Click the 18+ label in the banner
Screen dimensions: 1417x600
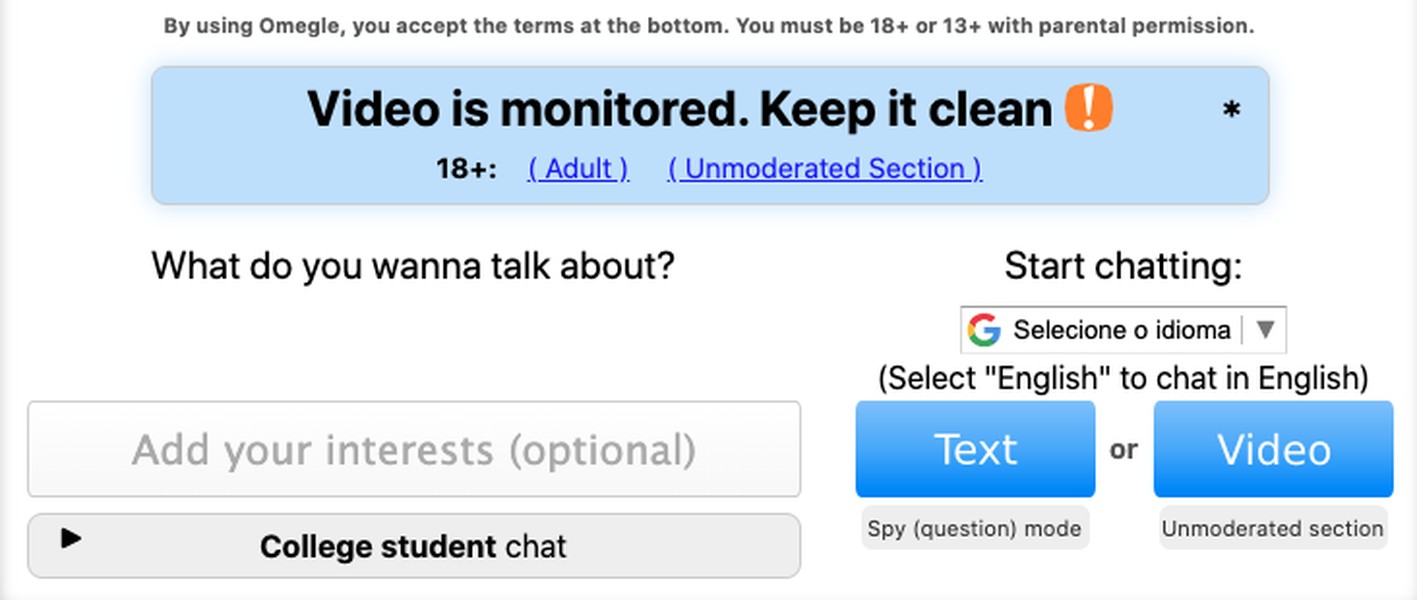(466, 169)
